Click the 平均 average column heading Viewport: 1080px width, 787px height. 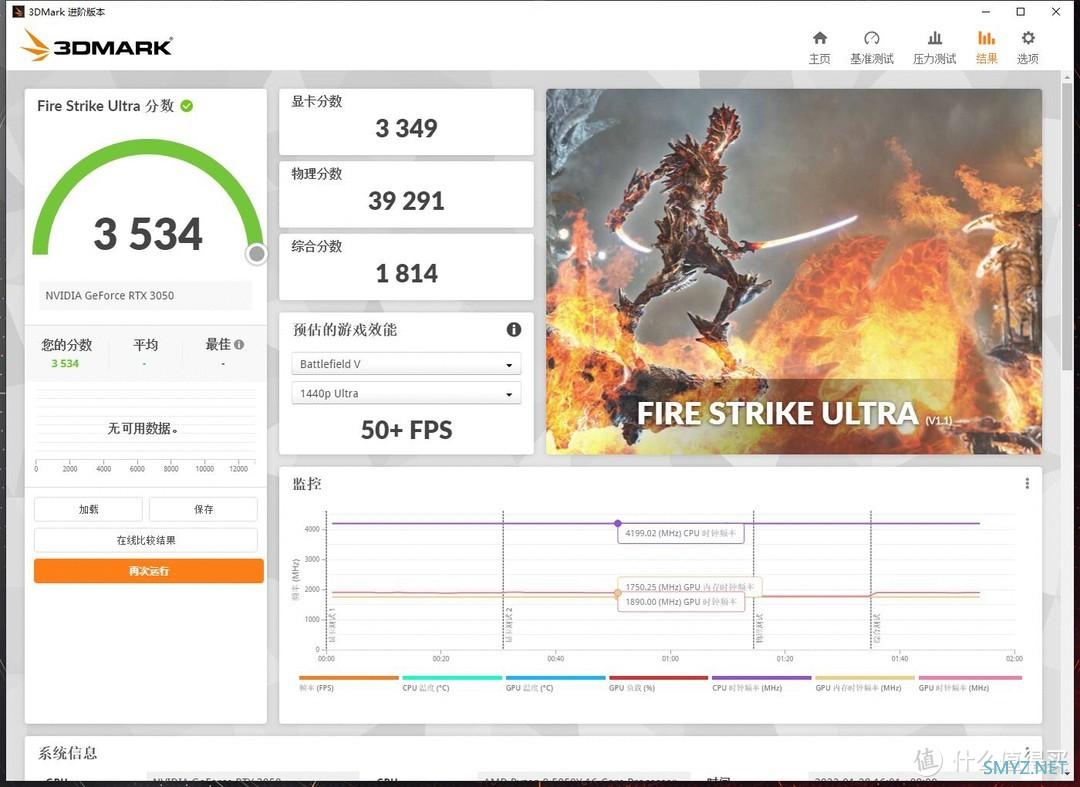click(x=145, y=344)
